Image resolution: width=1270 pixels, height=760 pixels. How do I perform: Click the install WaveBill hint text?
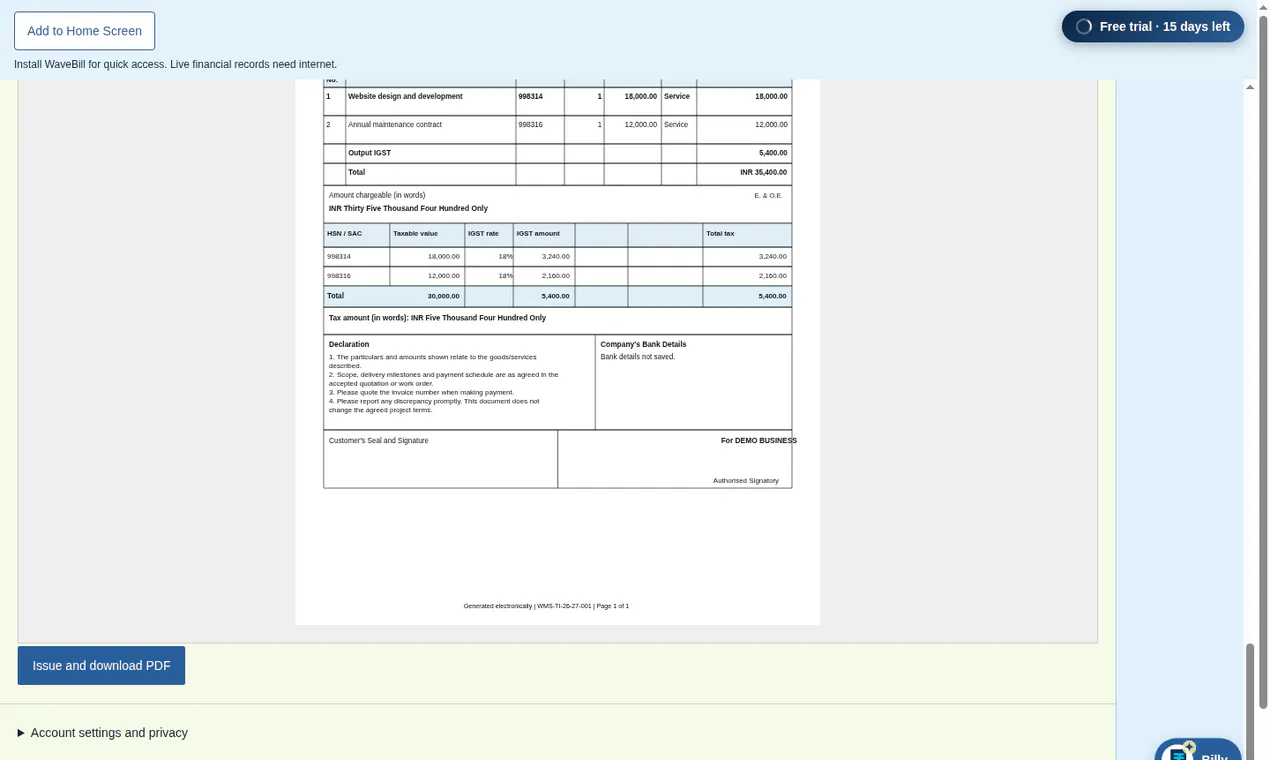click(175, 64)
